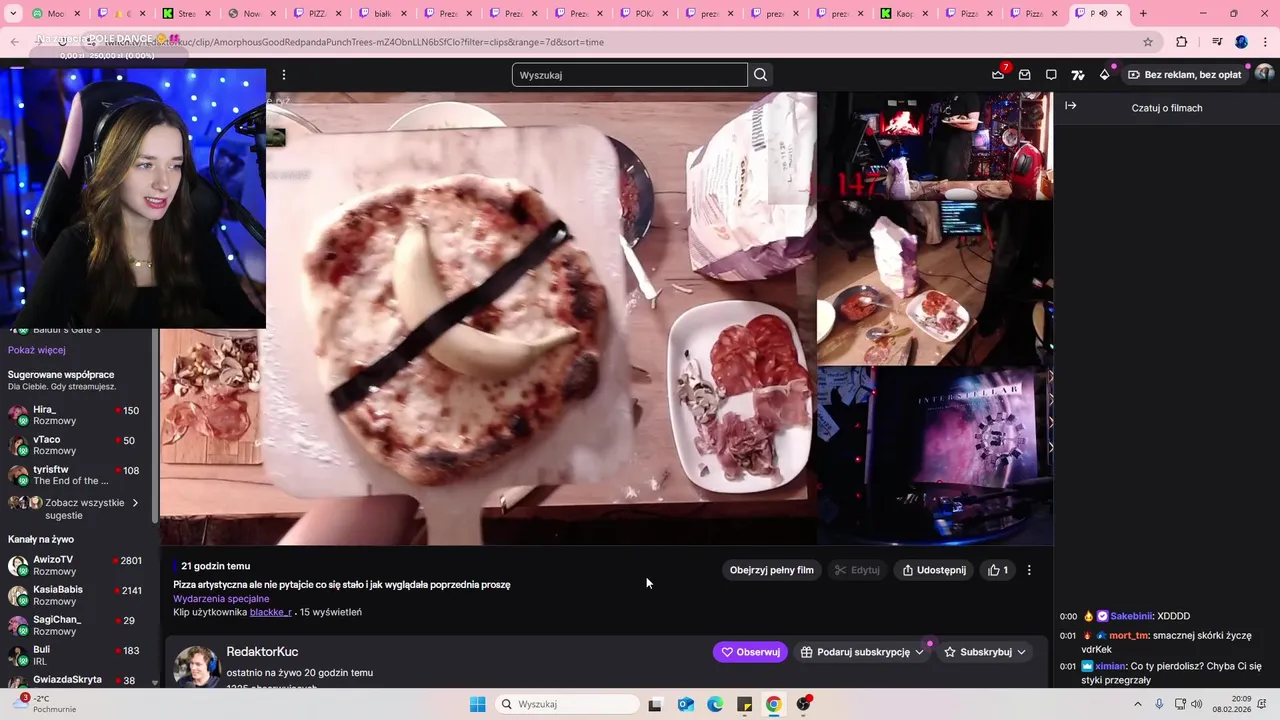
Task: Open Chrome from the Windows taskbar
Action: (x=773, y=704)
